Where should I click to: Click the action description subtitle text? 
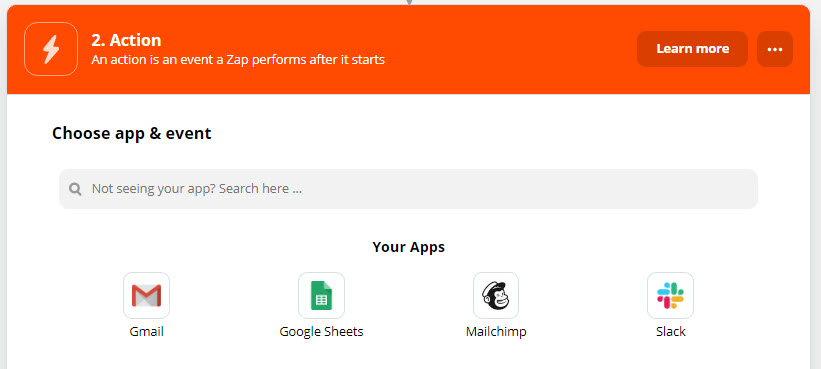coord(238,60)
